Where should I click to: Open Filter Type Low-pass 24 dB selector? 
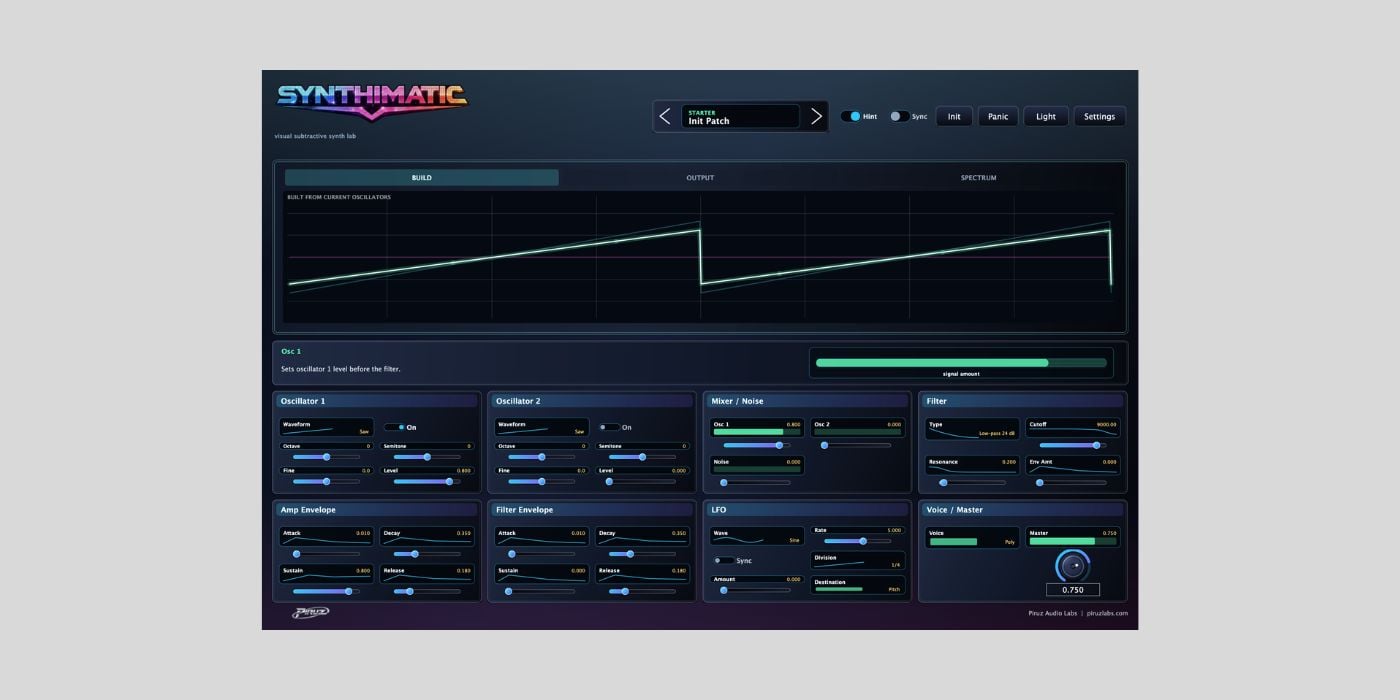click(x=972, y=428)
